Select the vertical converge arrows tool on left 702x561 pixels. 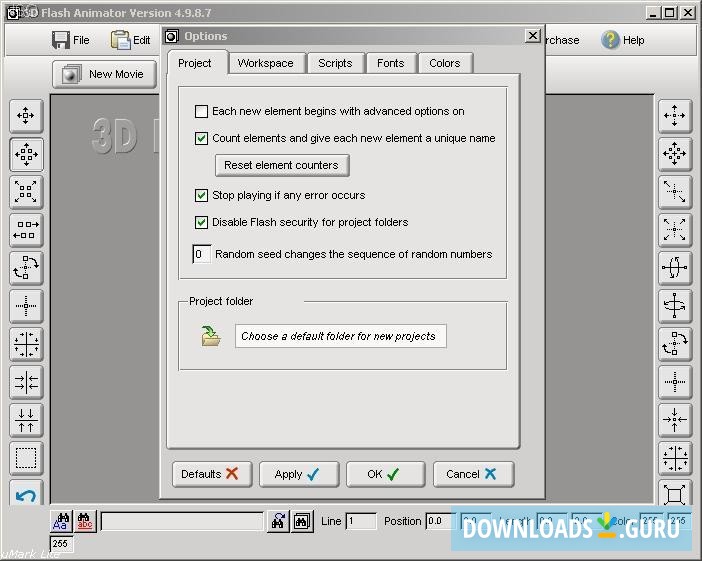pyautogui.click(x=26, y=420)
